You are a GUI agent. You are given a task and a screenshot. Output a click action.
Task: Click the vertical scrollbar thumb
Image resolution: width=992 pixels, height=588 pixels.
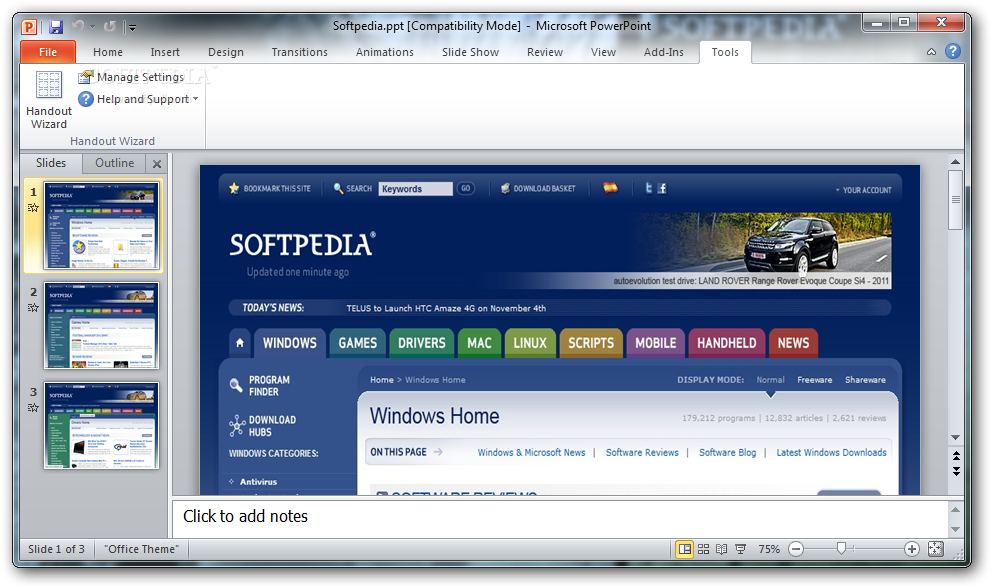[955, 200]
